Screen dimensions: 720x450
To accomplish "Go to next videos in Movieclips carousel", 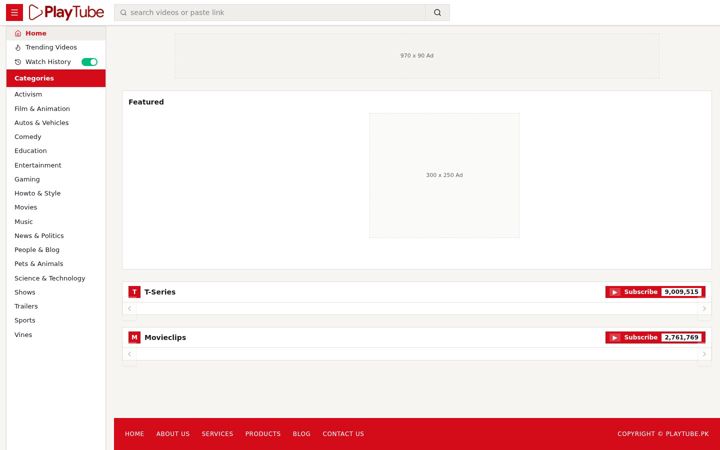I will click(704, 354).
